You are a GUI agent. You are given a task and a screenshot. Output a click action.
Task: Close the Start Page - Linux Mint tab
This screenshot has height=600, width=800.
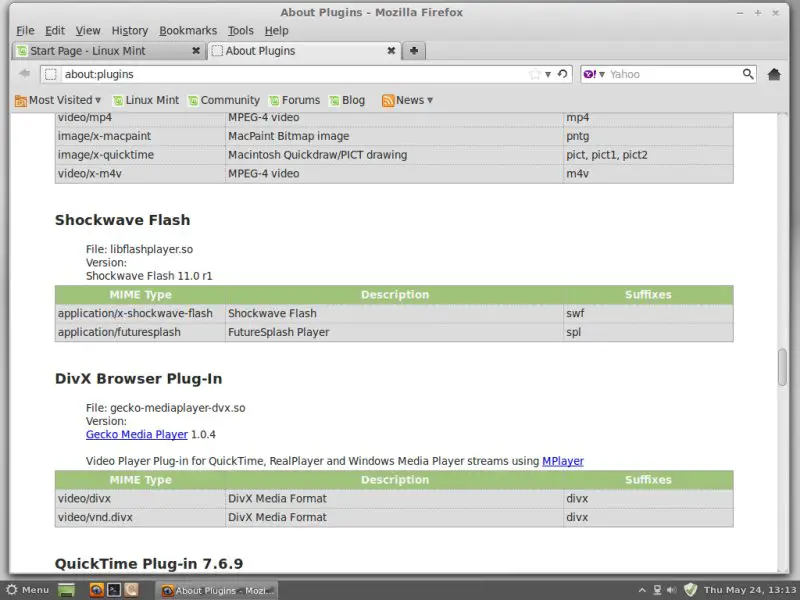(x=195, y=51)
